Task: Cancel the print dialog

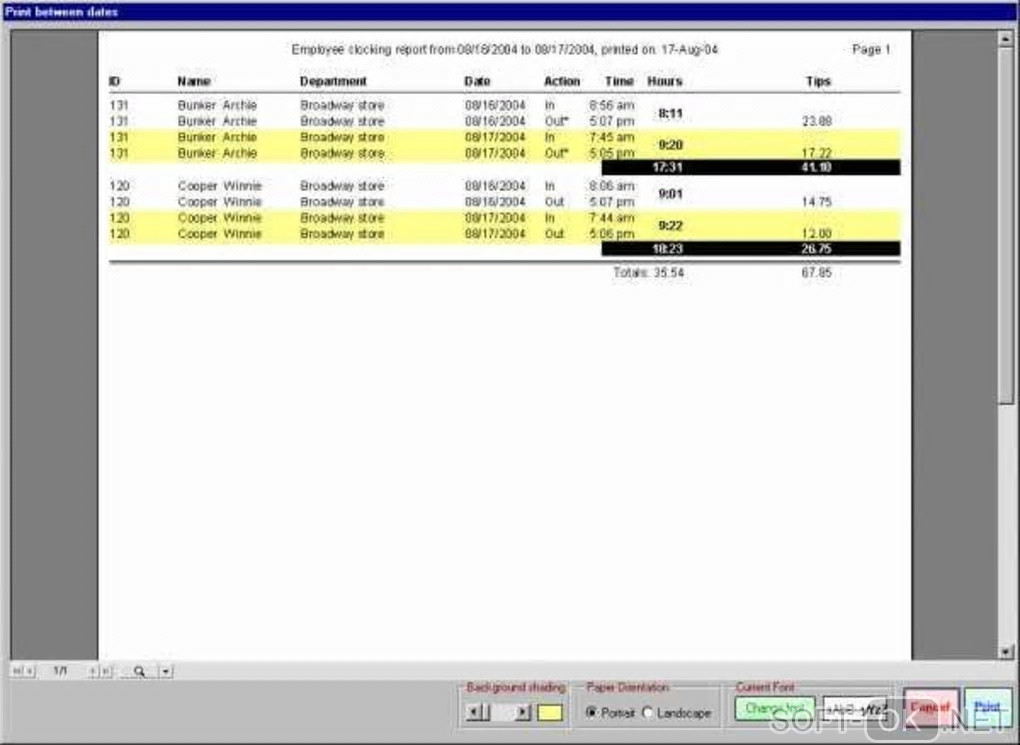Action: click(x=931, y=707)
